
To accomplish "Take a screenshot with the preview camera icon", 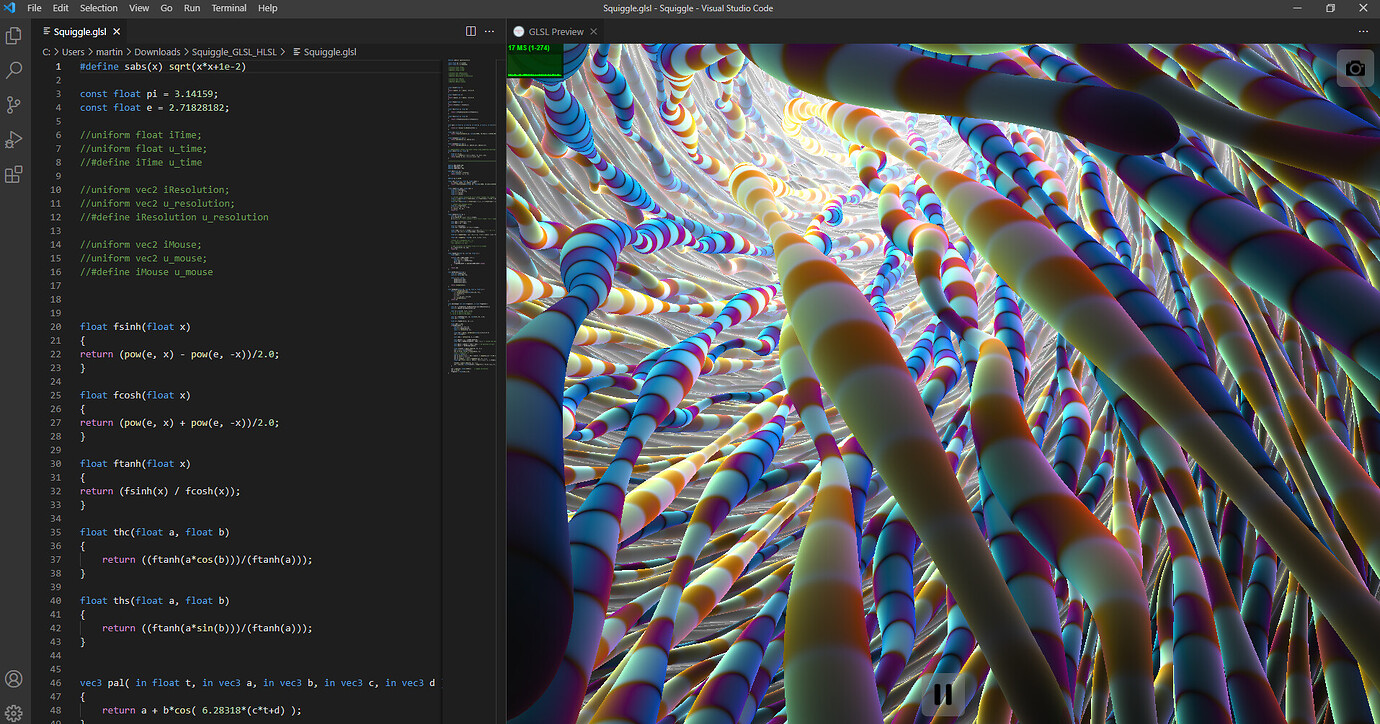I will 1355,68.
